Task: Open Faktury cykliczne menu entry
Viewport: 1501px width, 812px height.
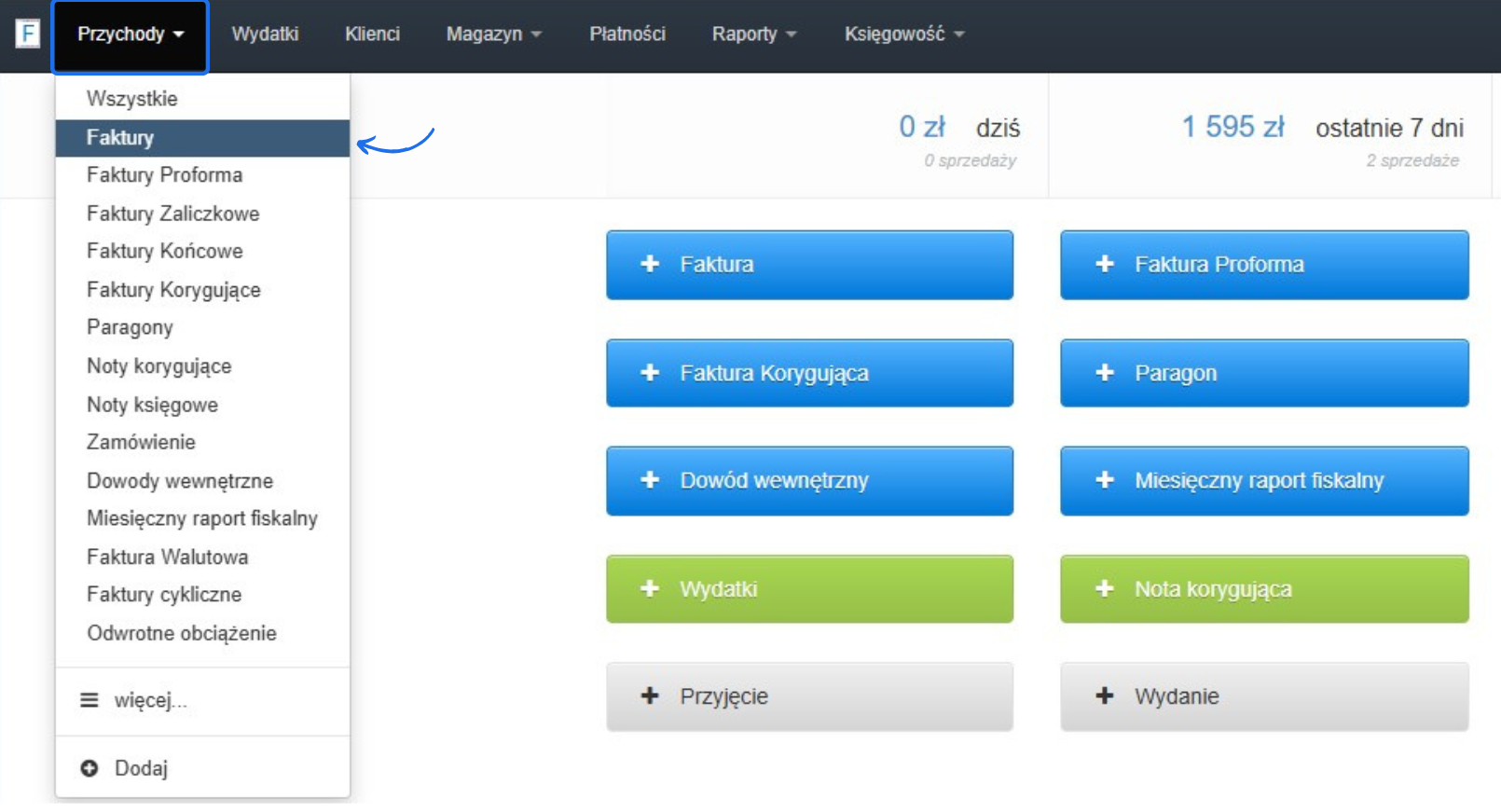Action: [202, 595]
